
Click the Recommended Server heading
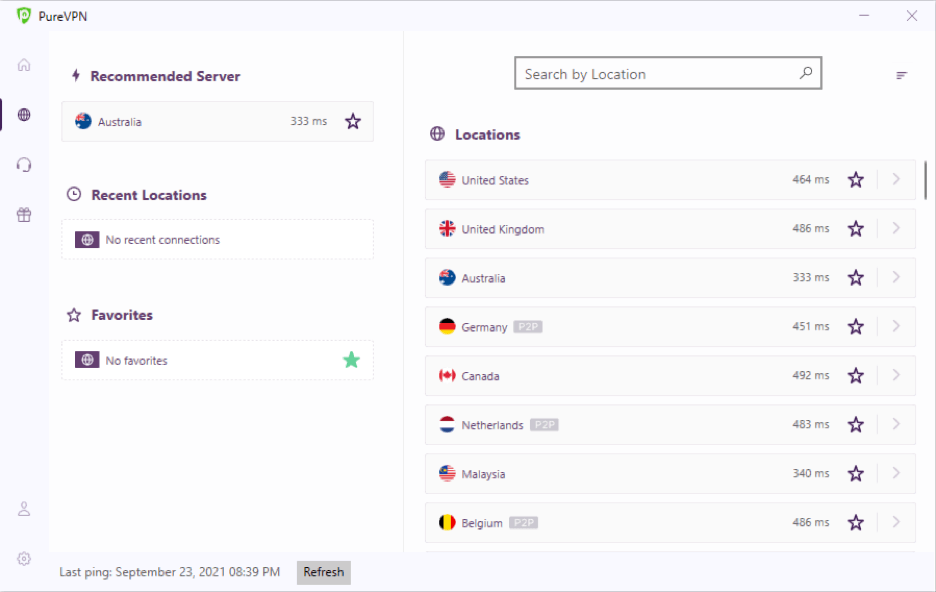click(x=165, y=76)
